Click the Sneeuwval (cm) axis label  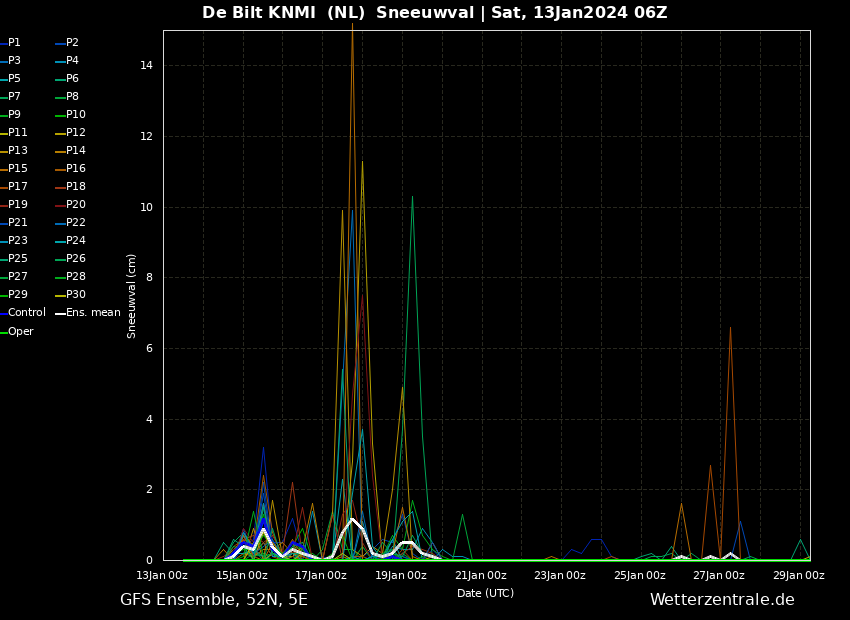coord(131,296)
